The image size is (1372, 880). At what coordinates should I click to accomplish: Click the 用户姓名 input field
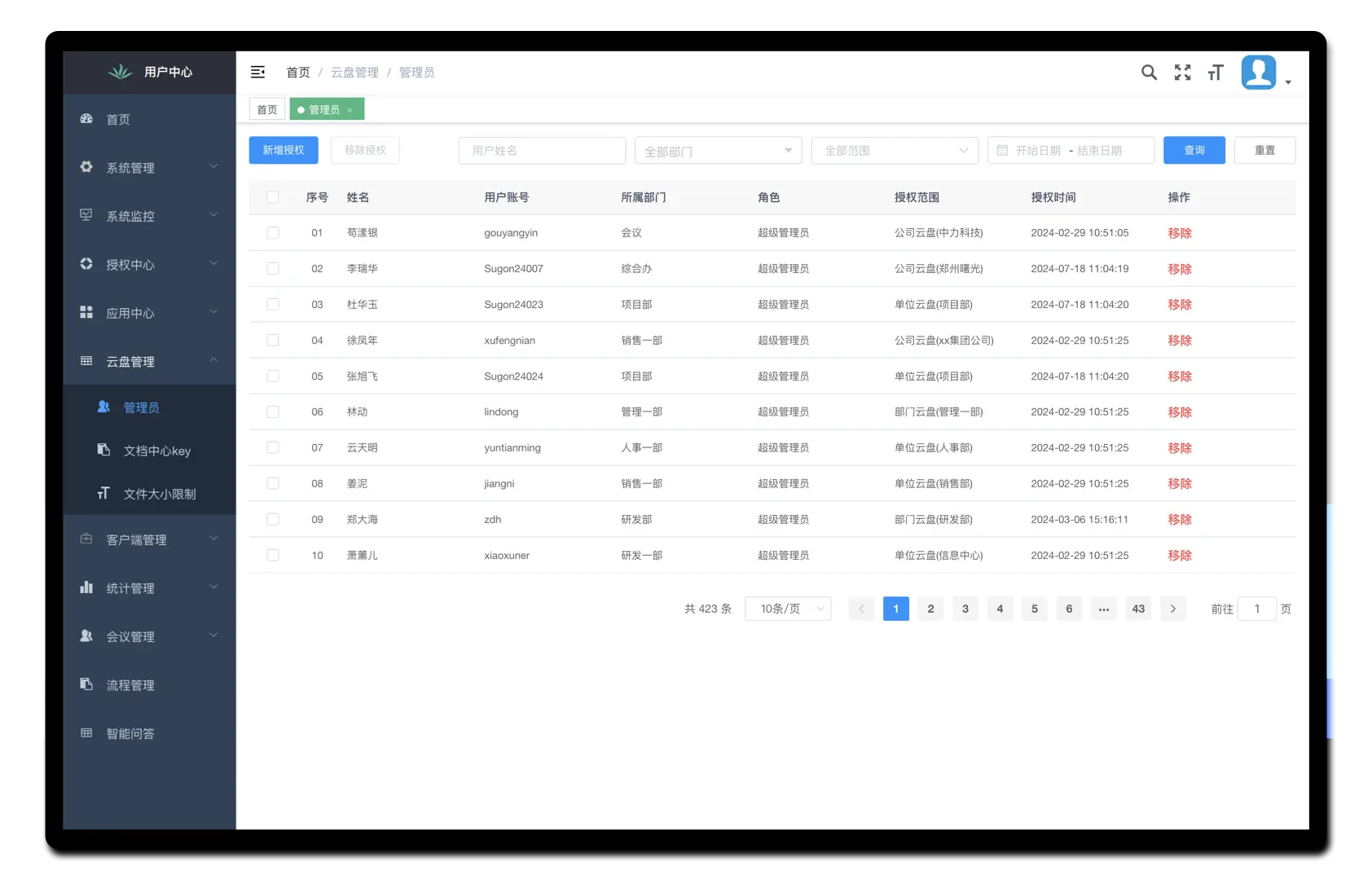tap(542, 150)
